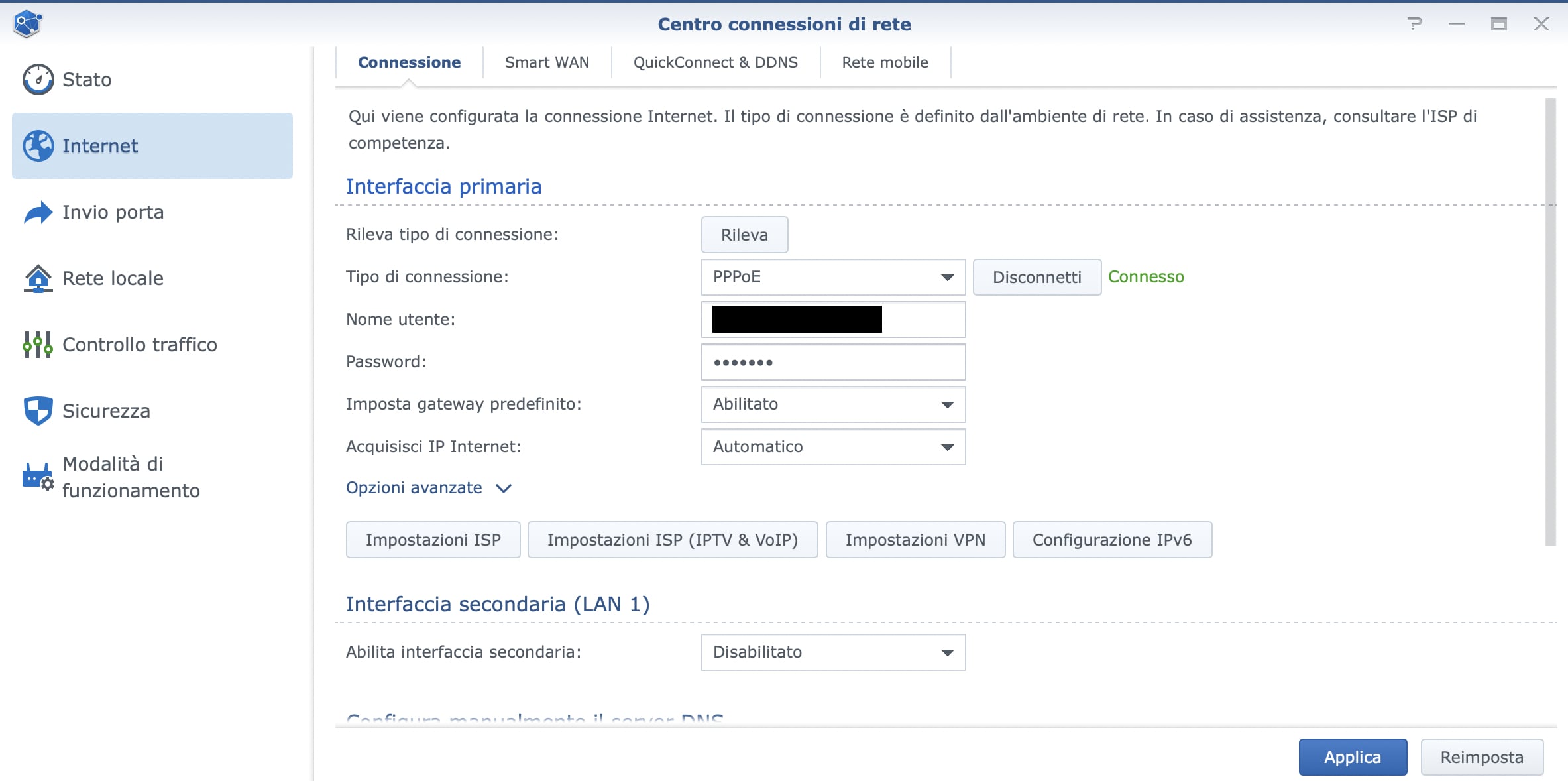Screen dimensions: 1568x781
Task: Switch to QuickConnect & DDNS tab
Action: [x=715, y=62]
